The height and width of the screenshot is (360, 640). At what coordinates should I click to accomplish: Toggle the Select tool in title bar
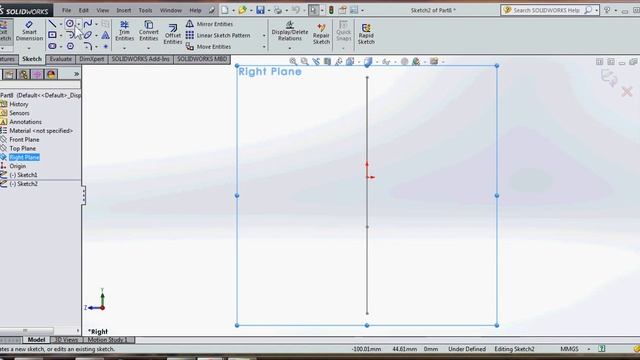313,10
